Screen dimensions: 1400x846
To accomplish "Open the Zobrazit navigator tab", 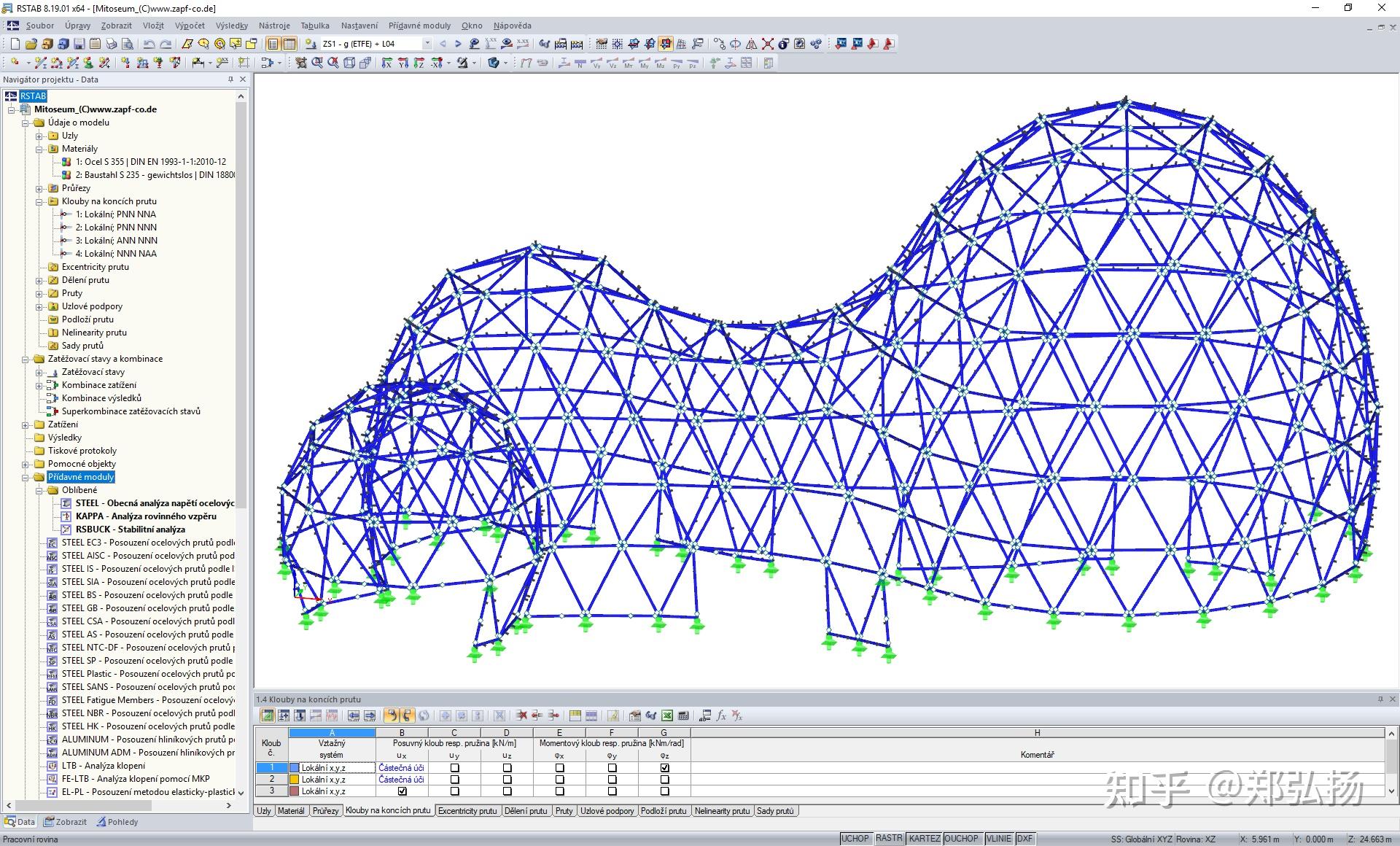I will click(x=65, y=822).
